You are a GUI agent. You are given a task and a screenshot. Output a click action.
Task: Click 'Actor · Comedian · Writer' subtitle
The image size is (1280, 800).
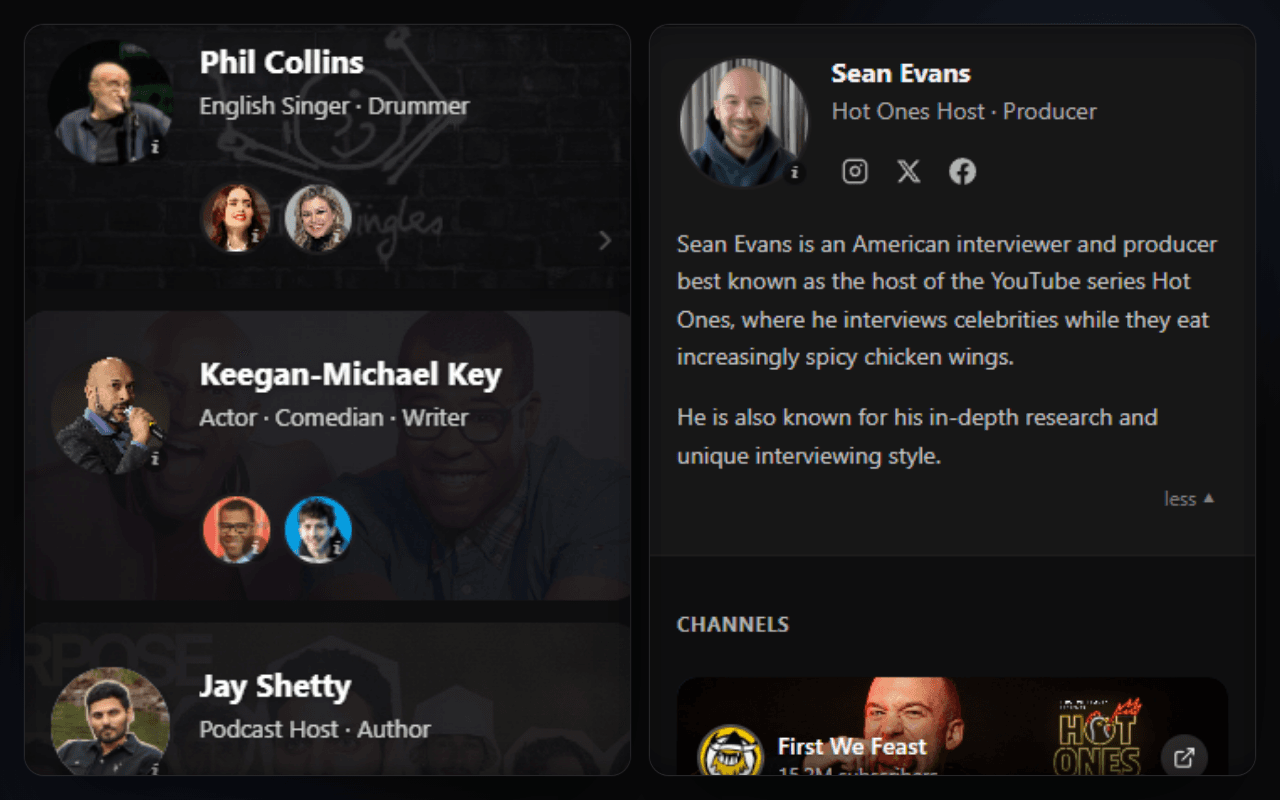tap(334, 417)
